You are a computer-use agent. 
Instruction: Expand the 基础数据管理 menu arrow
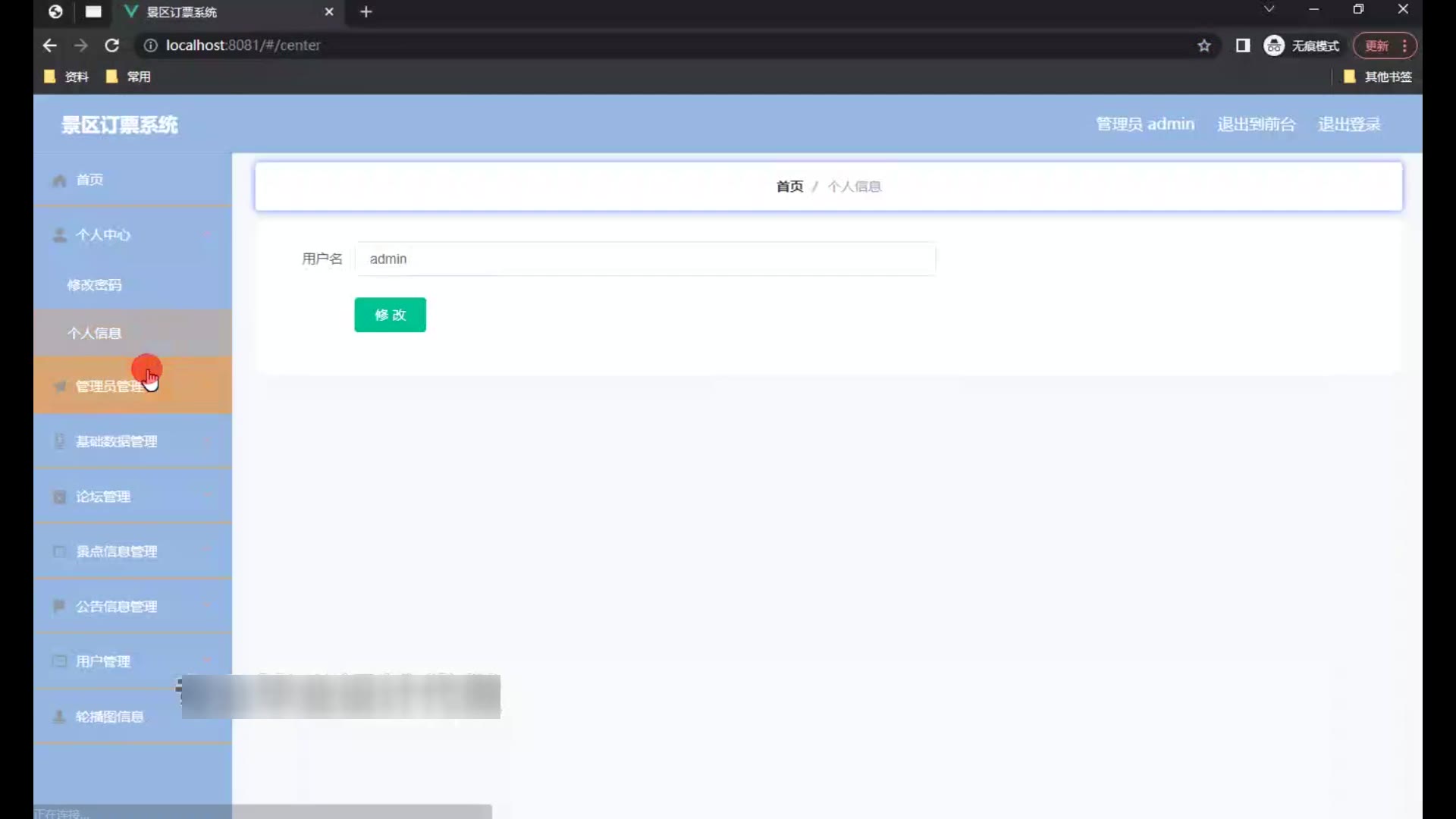point(207,441)
